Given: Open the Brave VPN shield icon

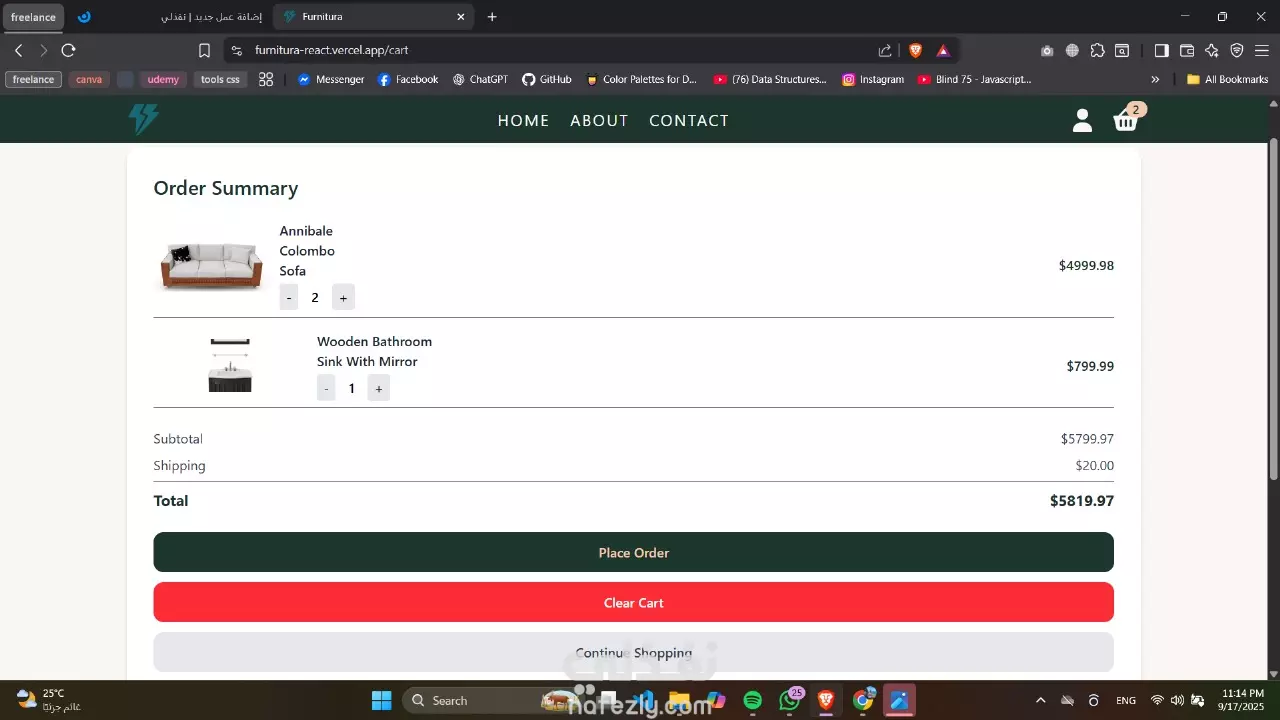Looking at the screenshot, I should tap(1237, 50).
